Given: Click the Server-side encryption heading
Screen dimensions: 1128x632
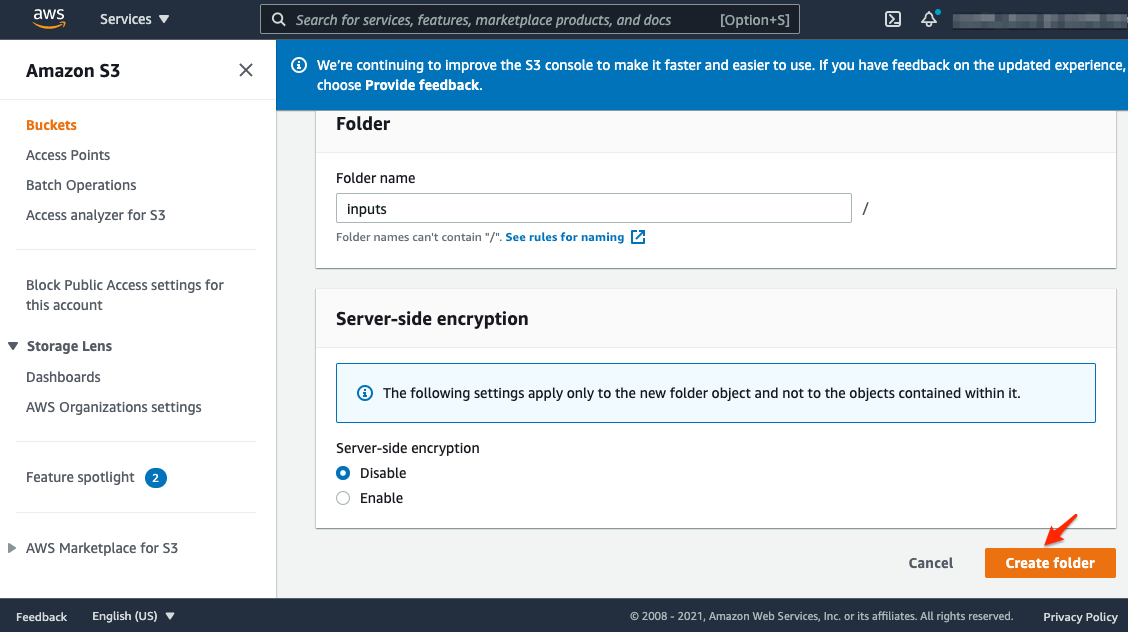Looking at the screenshot, I should tap(432, 319).
